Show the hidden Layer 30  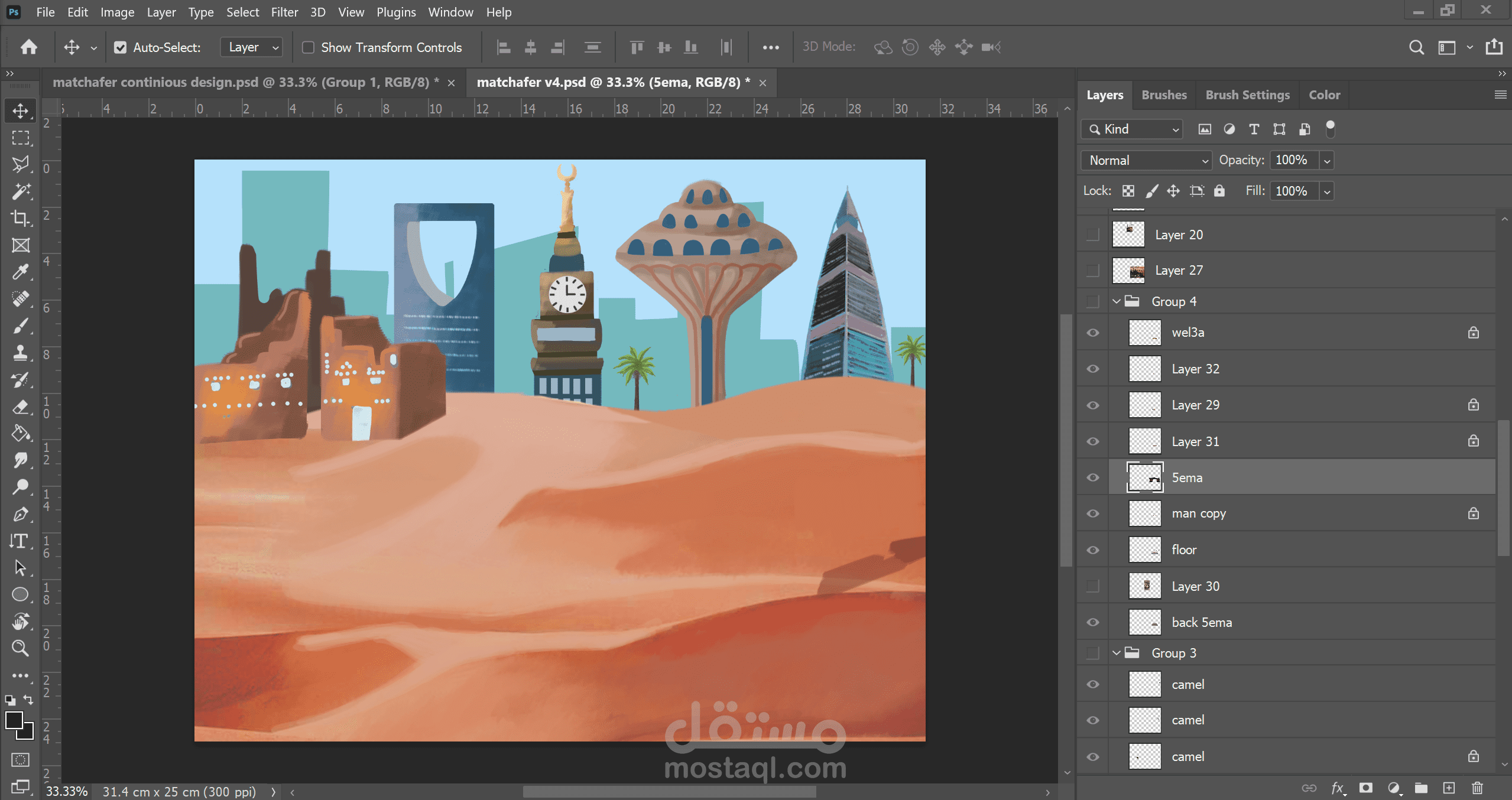[x=1093, y=586]
